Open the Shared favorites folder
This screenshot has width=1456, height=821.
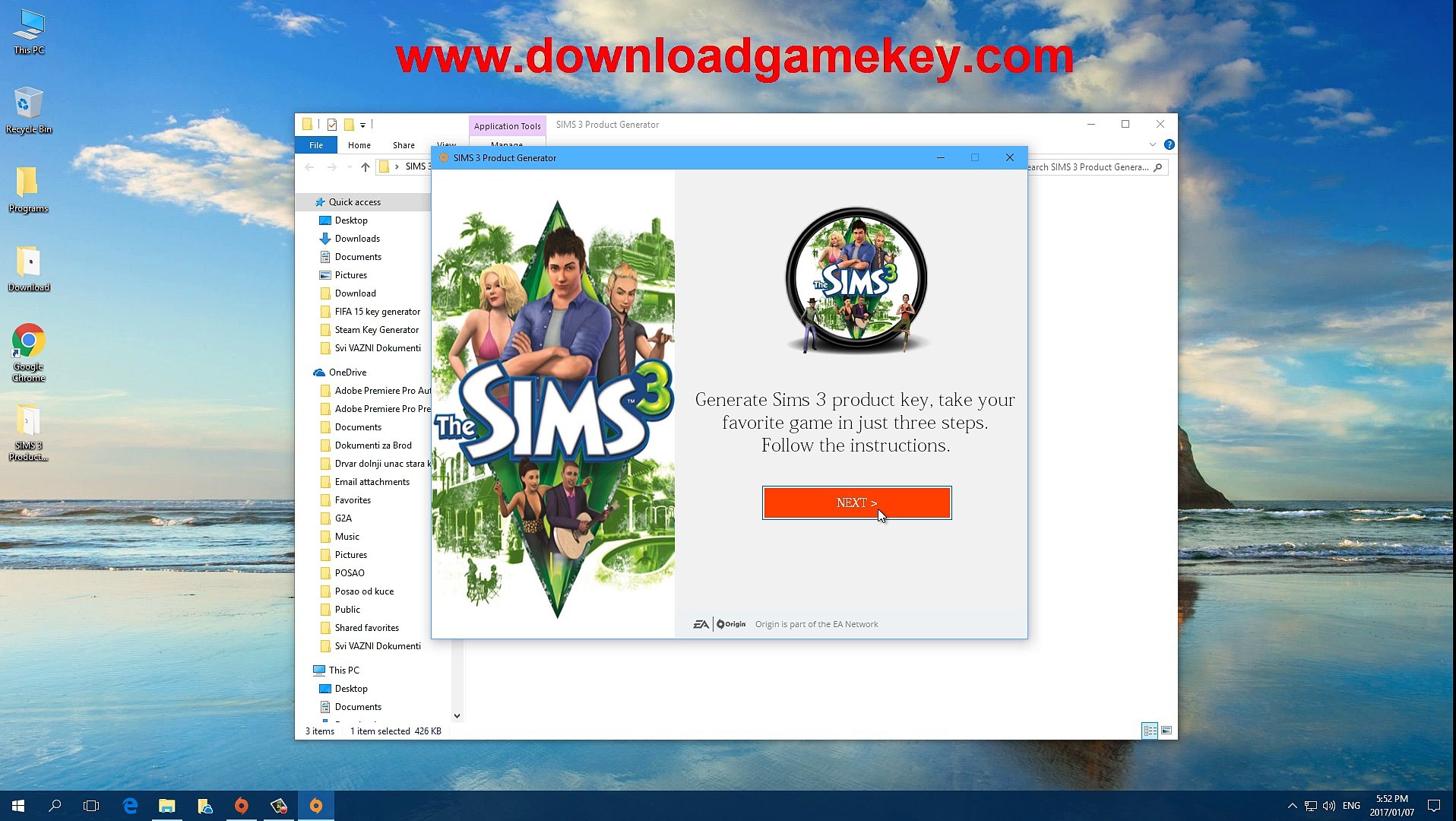pyautogui.click(x=367, y=628)
